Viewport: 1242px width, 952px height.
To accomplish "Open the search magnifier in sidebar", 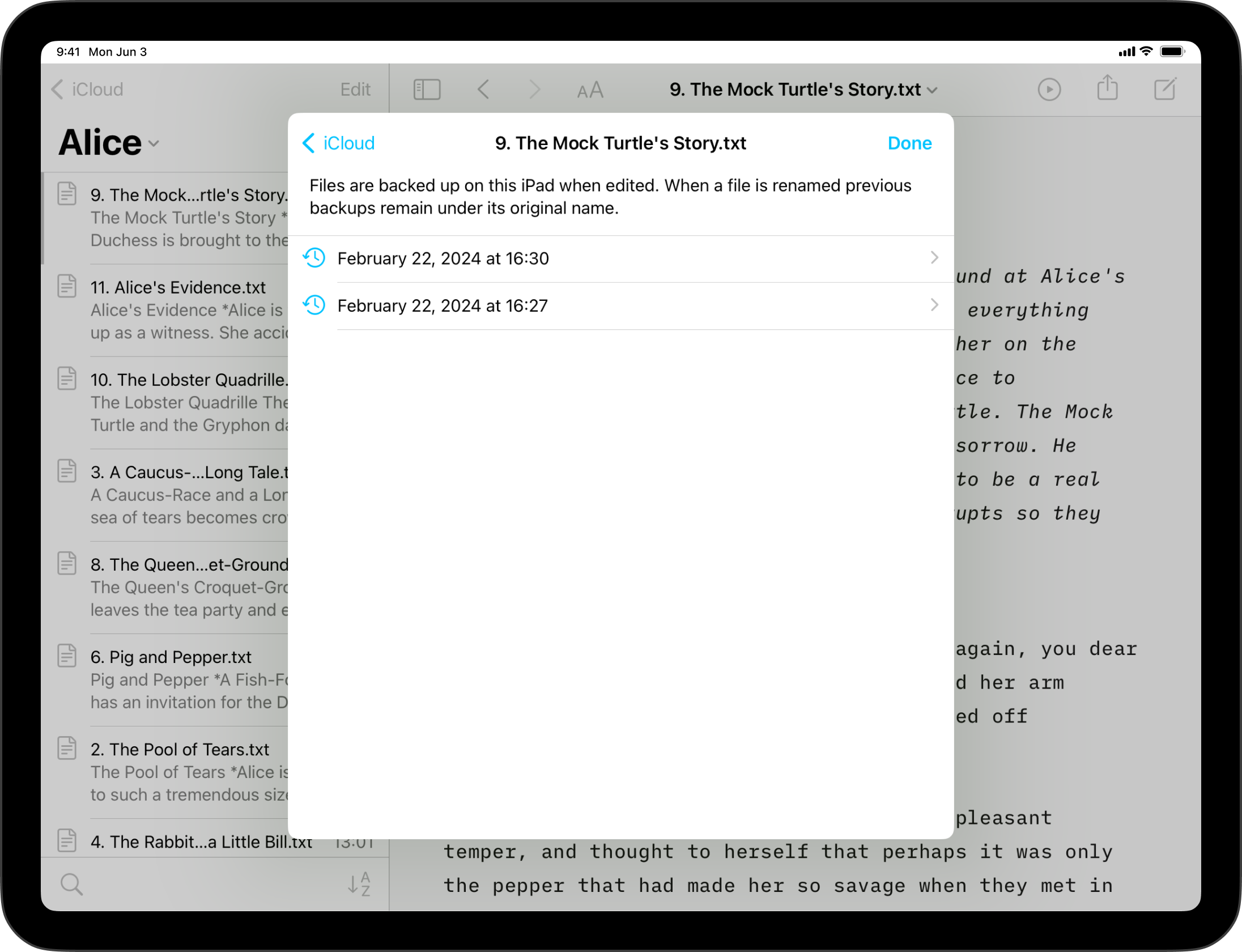I will pyautogui.click(x=71, y=884).
